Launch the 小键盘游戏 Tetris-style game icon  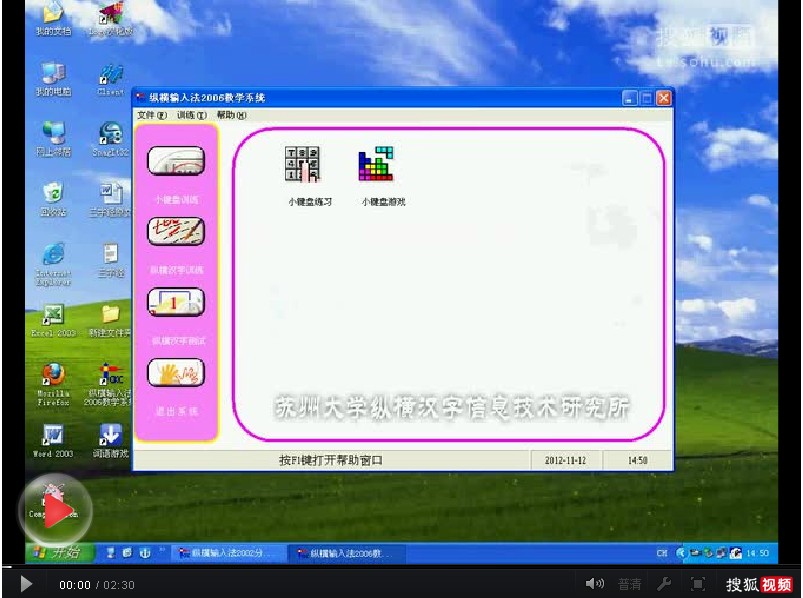click(x=376, y=164)
